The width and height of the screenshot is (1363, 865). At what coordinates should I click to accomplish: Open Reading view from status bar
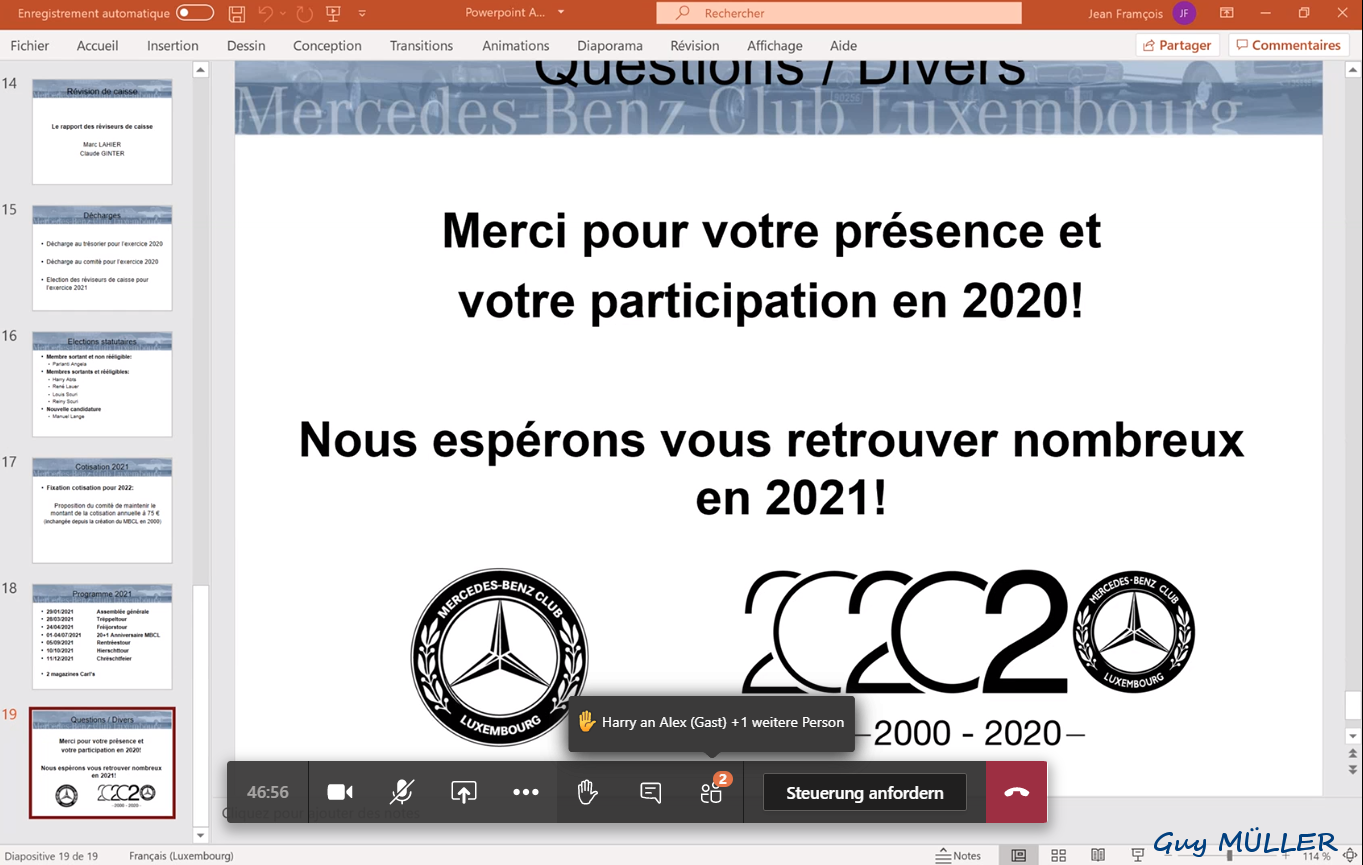coord(1098,855)
